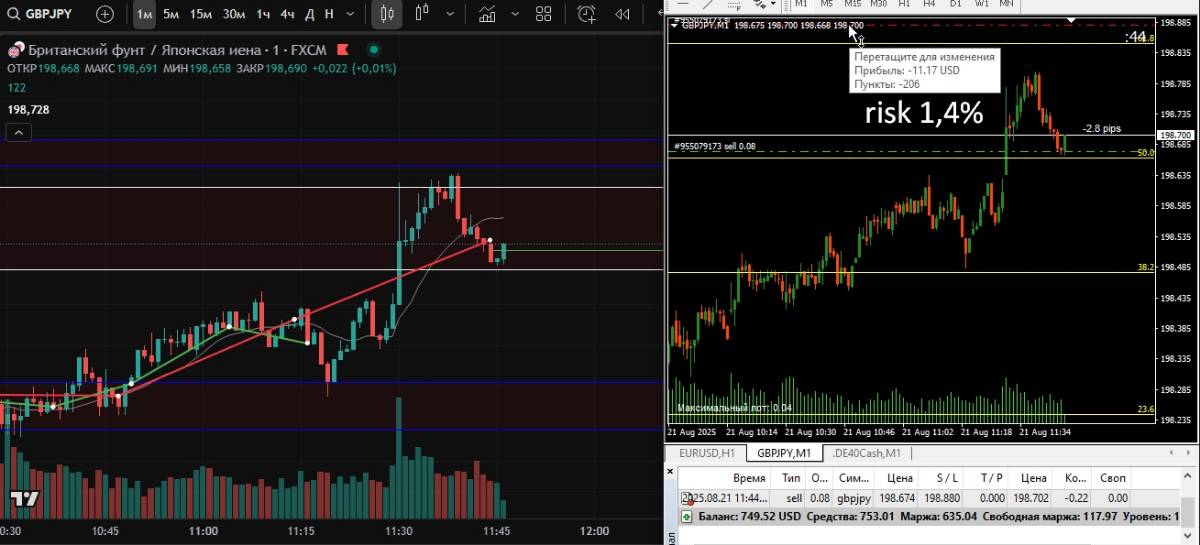Click the Время column header
This screenshot has height=545, width=1200.
tap(749, 478)
